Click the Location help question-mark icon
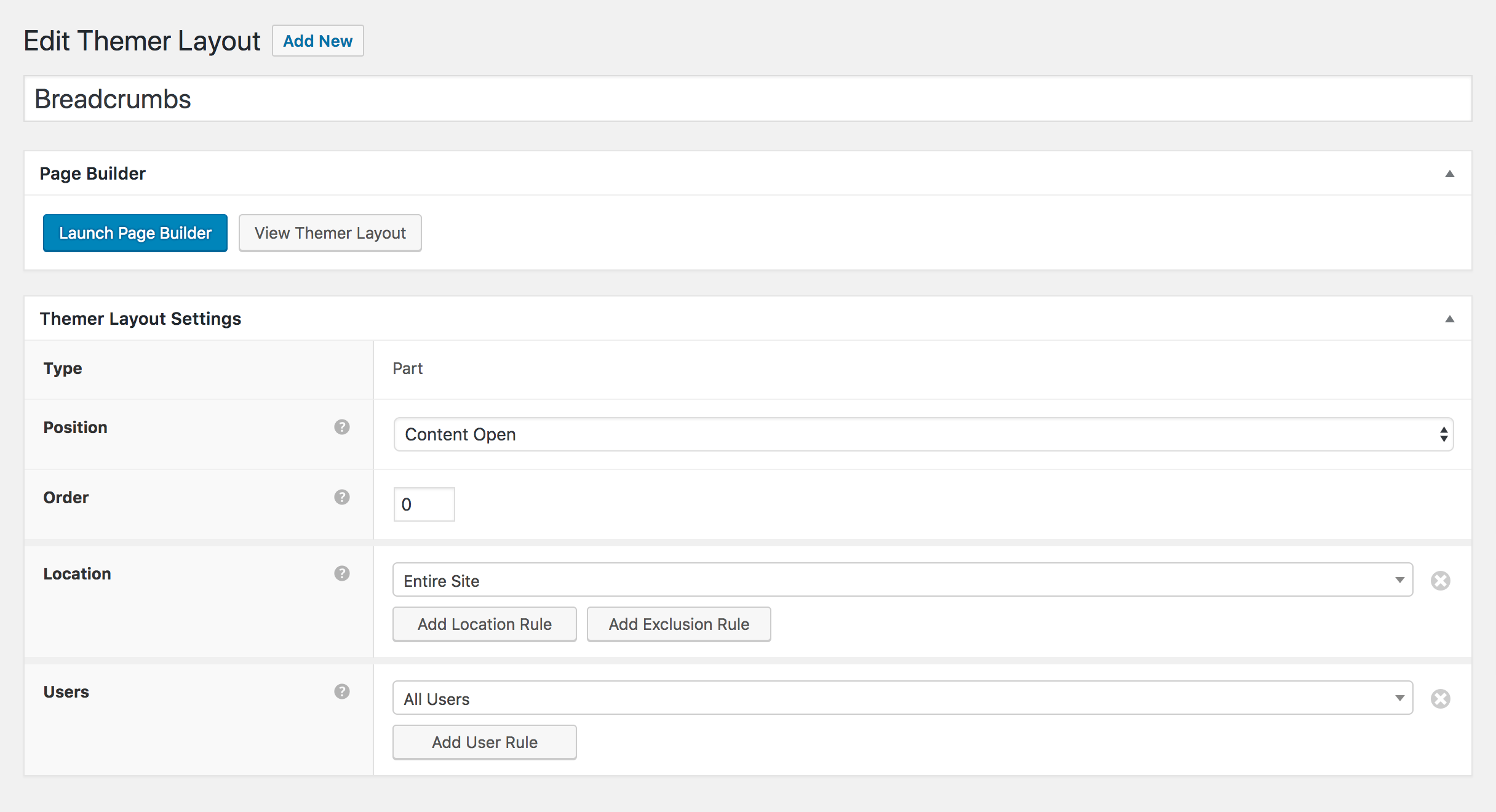 click(342, 573)
